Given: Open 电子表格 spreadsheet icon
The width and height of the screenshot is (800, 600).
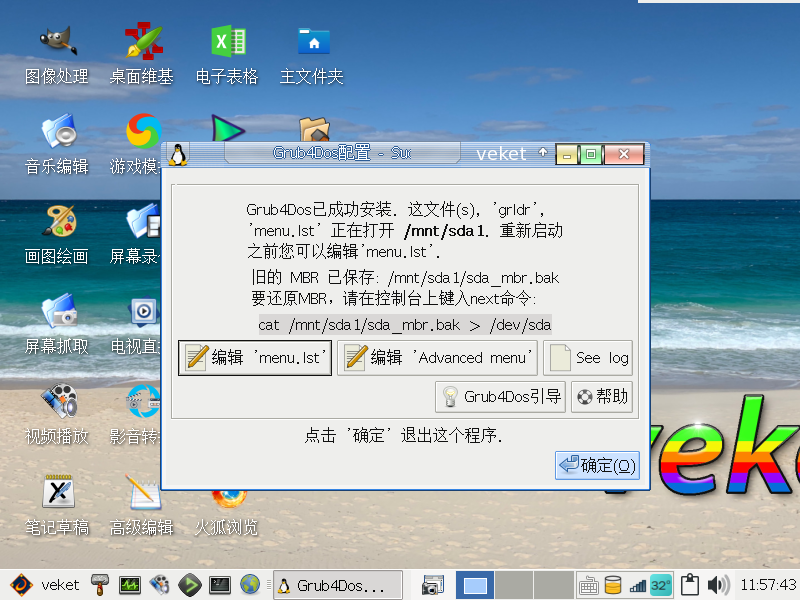Looking at the screenshot, I should pyautogui.click(x=228, y=41).
